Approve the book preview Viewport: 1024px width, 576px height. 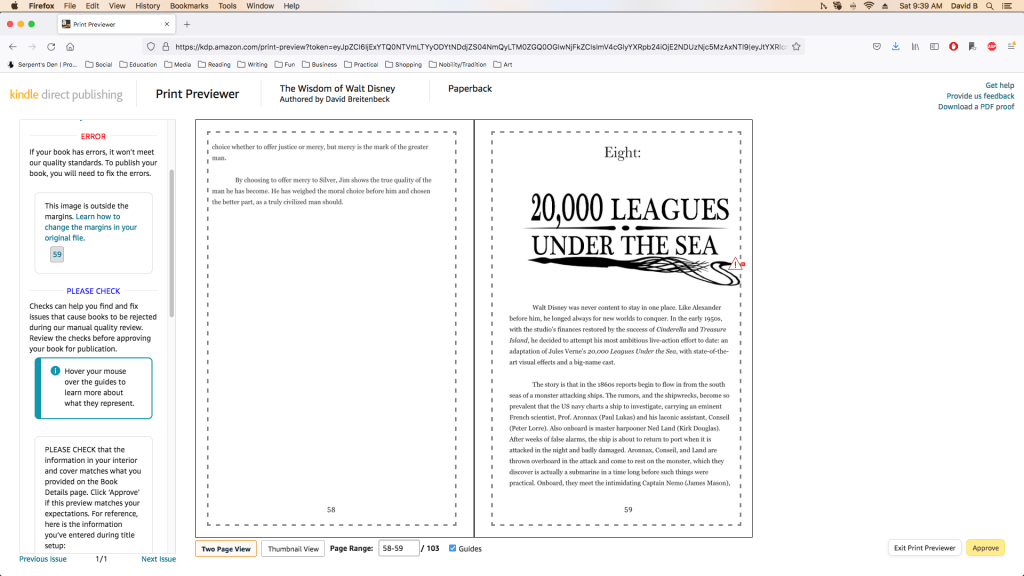click(x=985, y=548)
